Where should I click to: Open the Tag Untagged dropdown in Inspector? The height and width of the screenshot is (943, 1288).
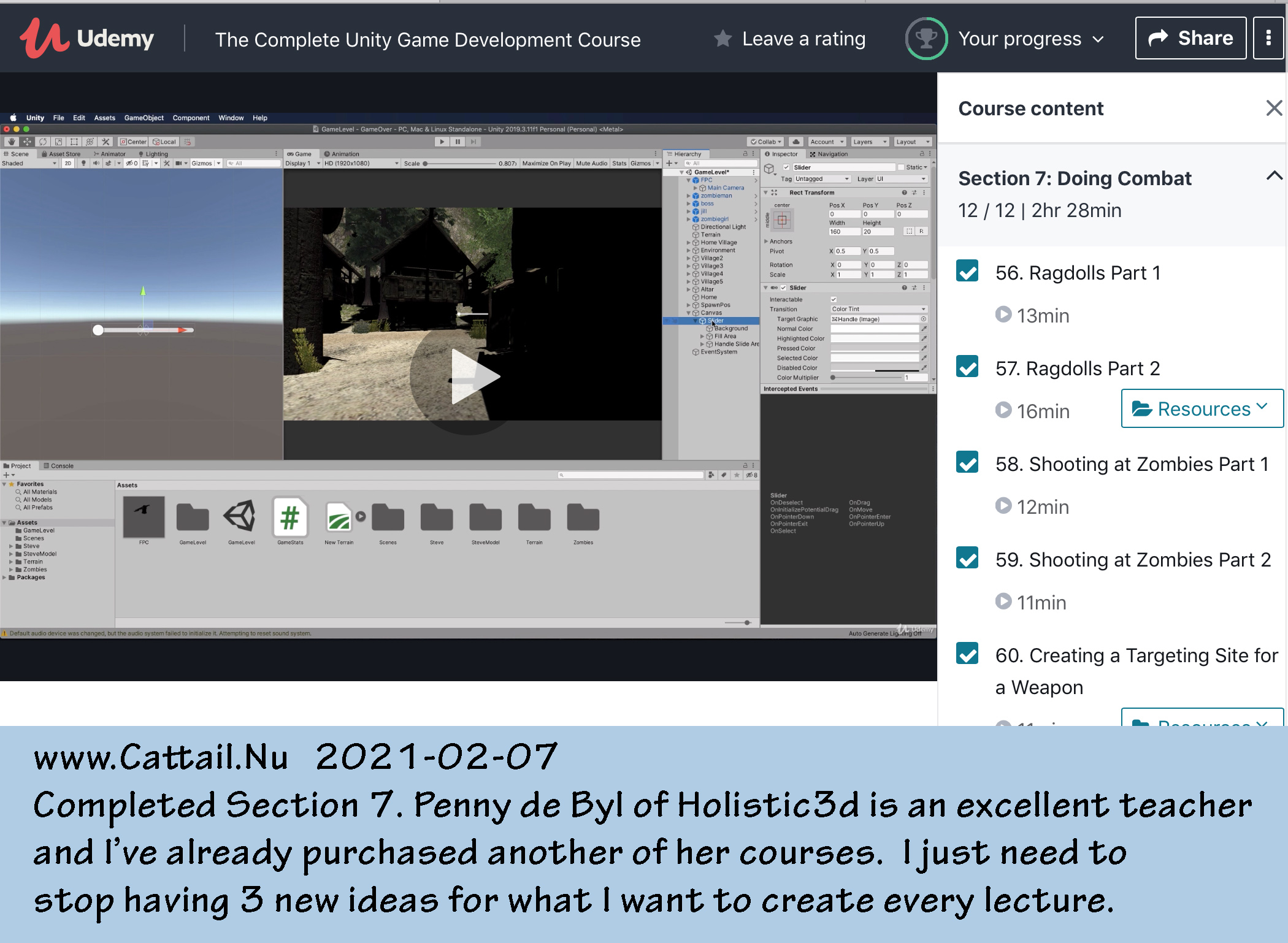[822, 179]
